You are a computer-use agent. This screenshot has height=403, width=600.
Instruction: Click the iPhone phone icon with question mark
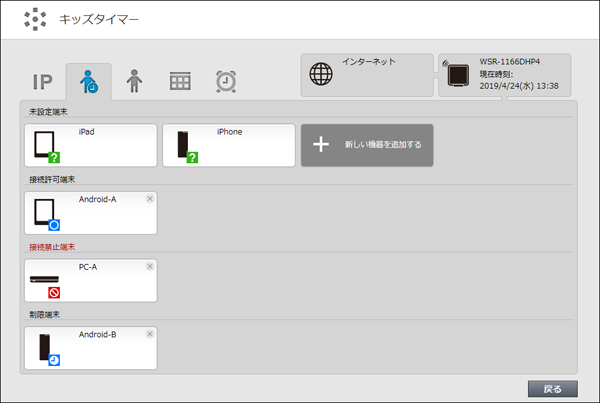[x=187, y=147]
